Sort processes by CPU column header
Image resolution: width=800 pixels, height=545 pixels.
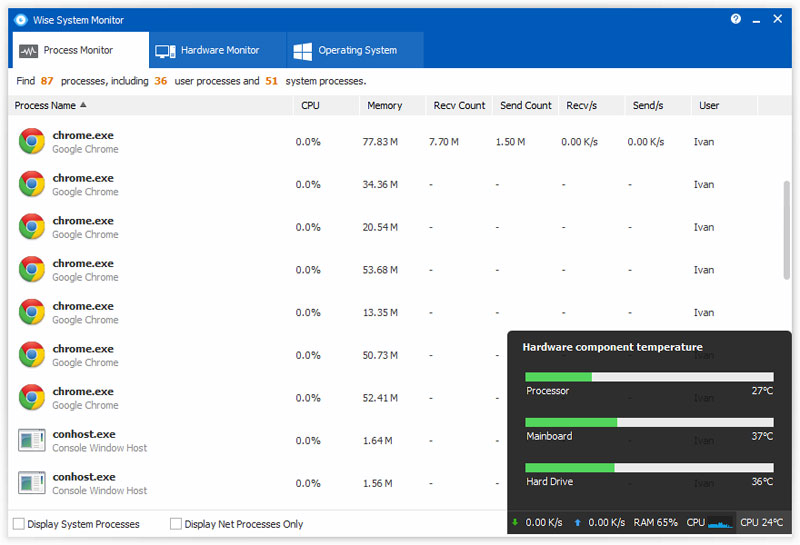tap(310, 105)
